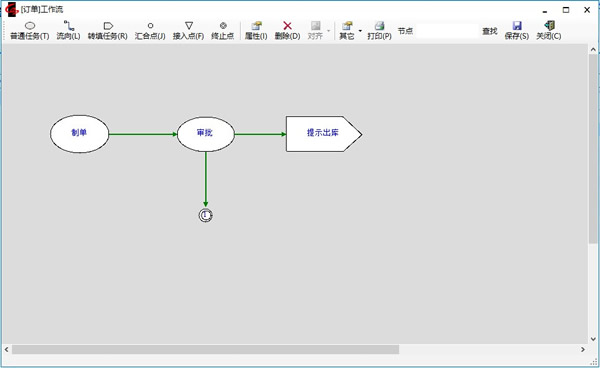This screenshot has height=368, width=600.
Task: Print the workflow with 打印(P)
Action: [379, 31]
